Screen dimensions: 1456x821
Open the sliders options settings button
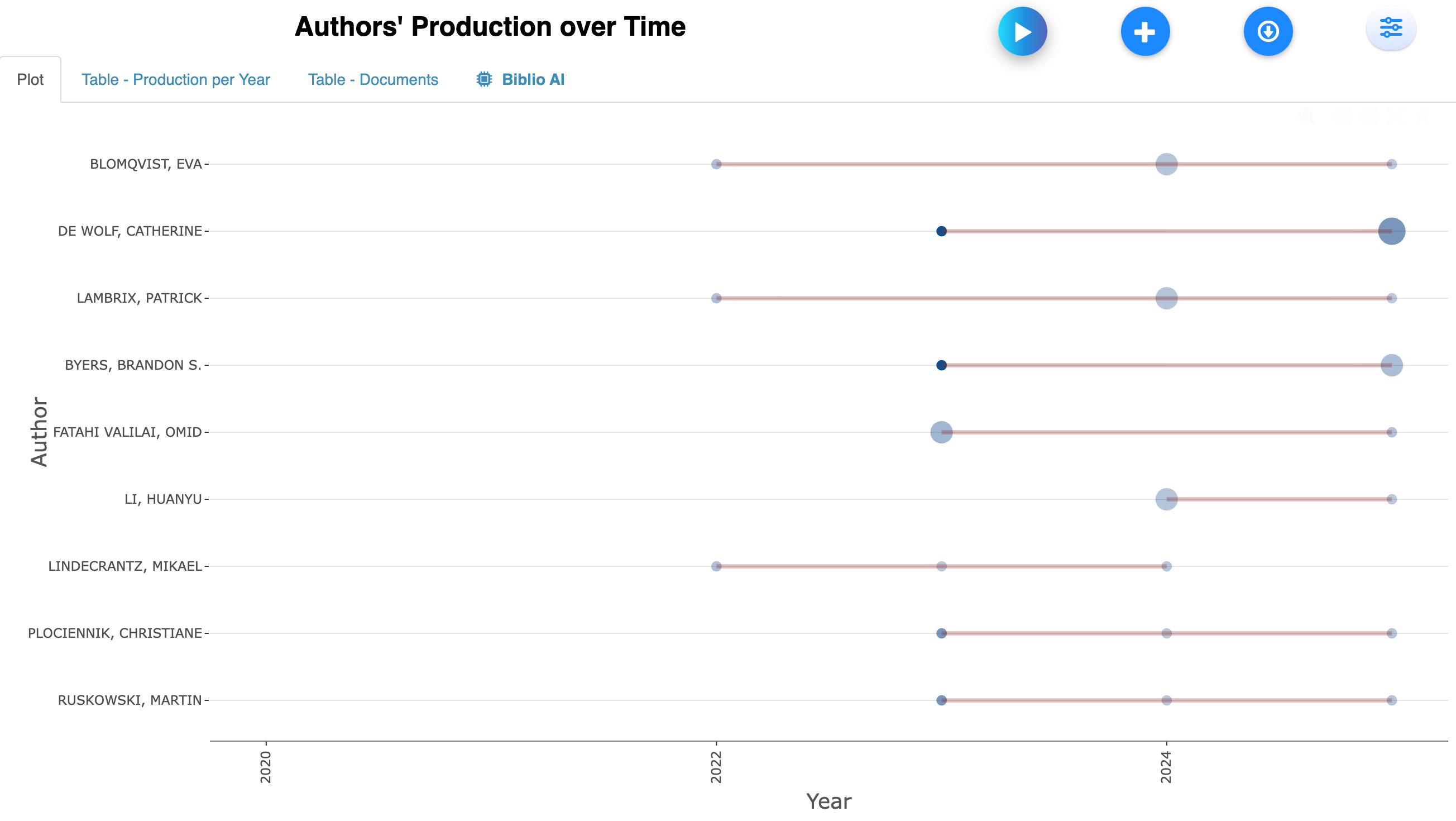click(1391, 28)
